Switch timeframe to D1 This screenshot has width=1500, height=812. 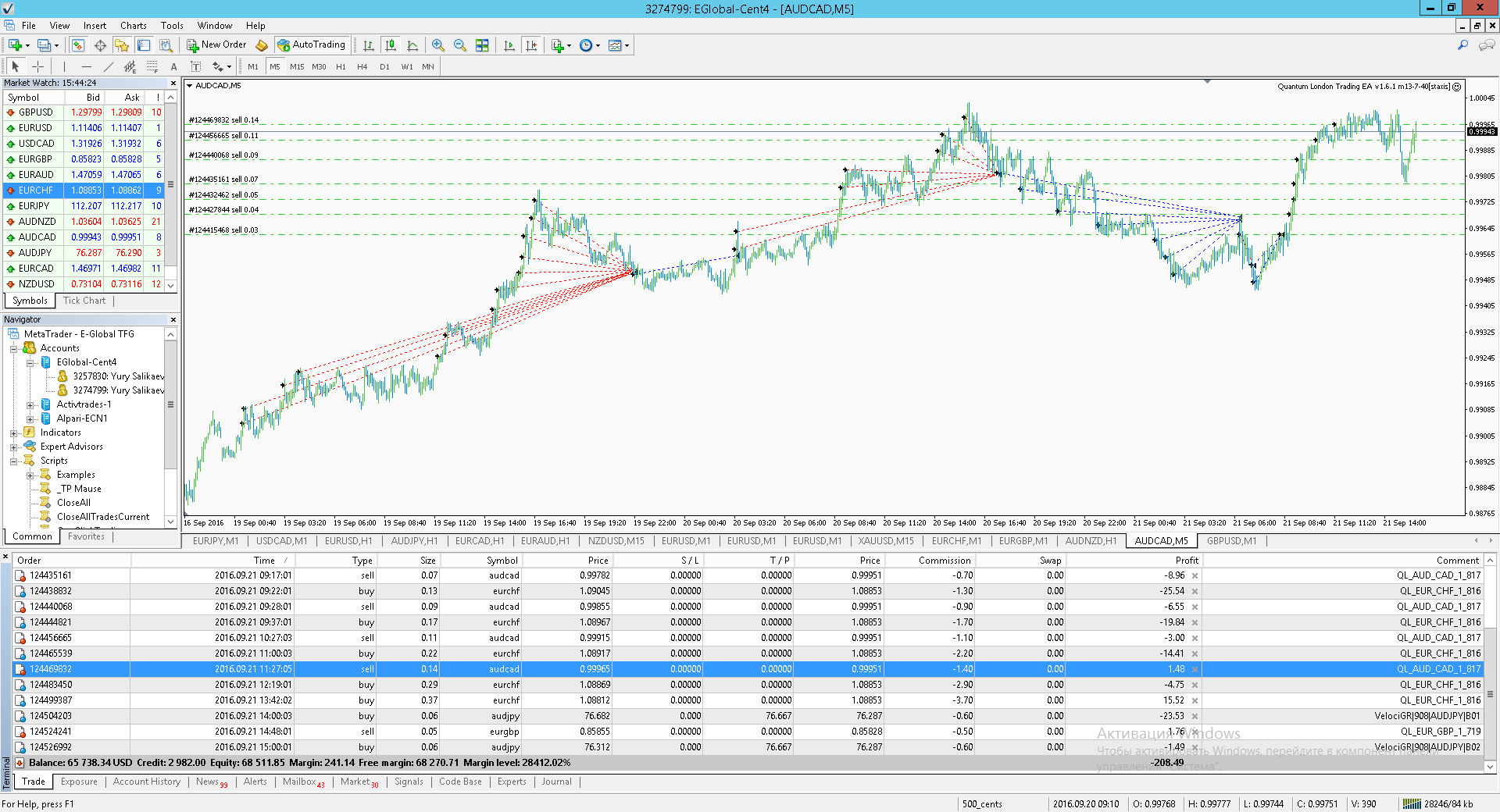click(384, 66)
